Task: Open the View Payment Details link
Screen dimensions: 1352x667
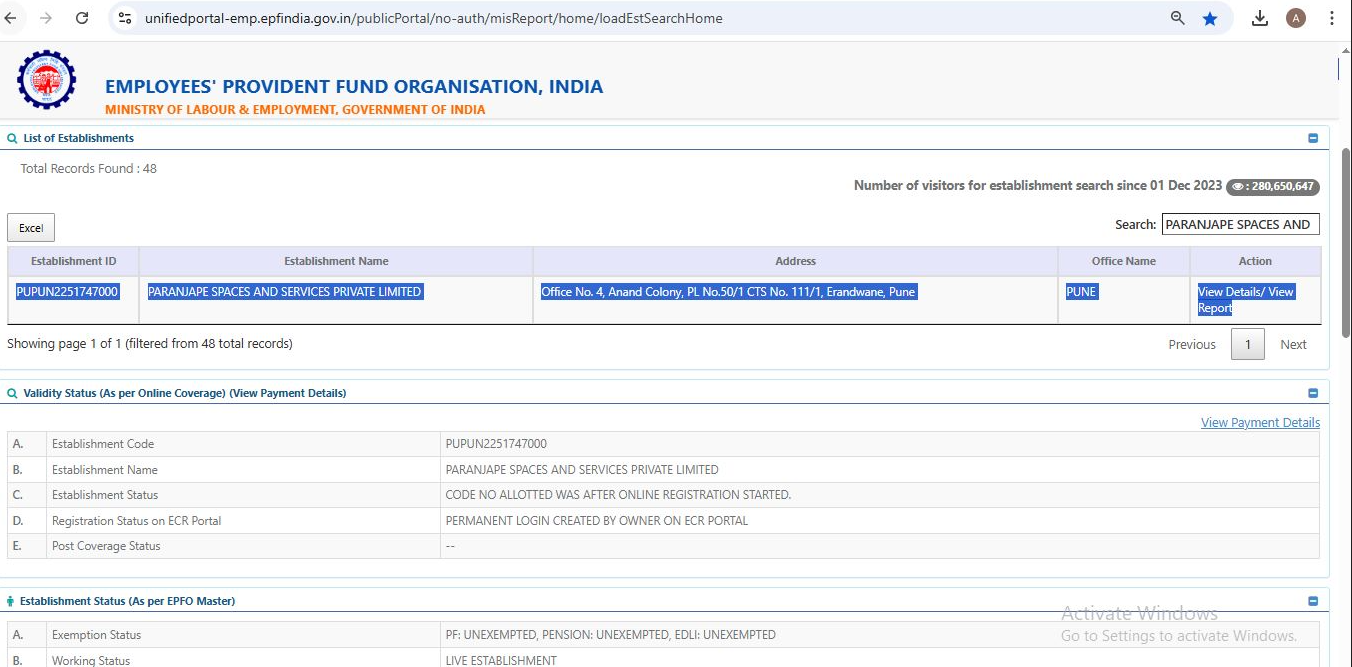Action: (x=1260, y=423)
